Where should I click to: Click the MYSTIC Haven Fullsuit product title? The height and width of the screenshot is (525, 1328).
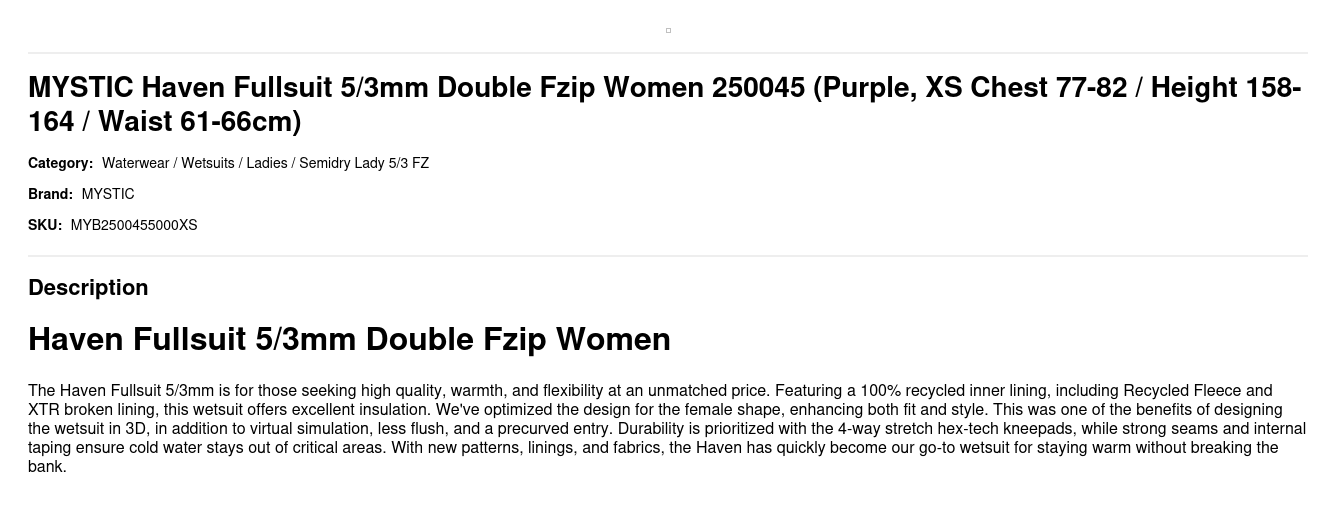pos(664,104)
